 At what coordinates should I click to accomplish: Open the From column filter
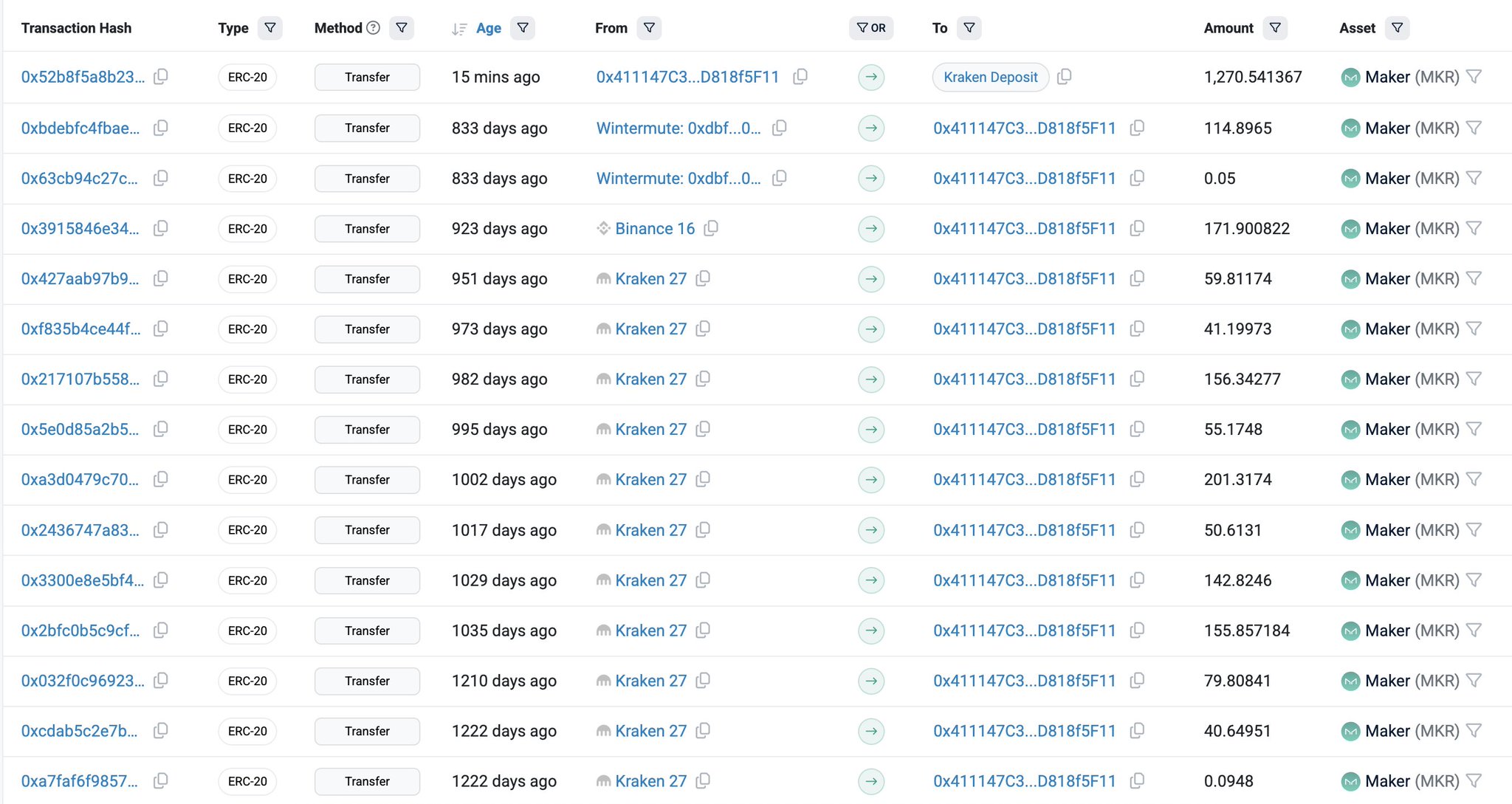(649, 28)
